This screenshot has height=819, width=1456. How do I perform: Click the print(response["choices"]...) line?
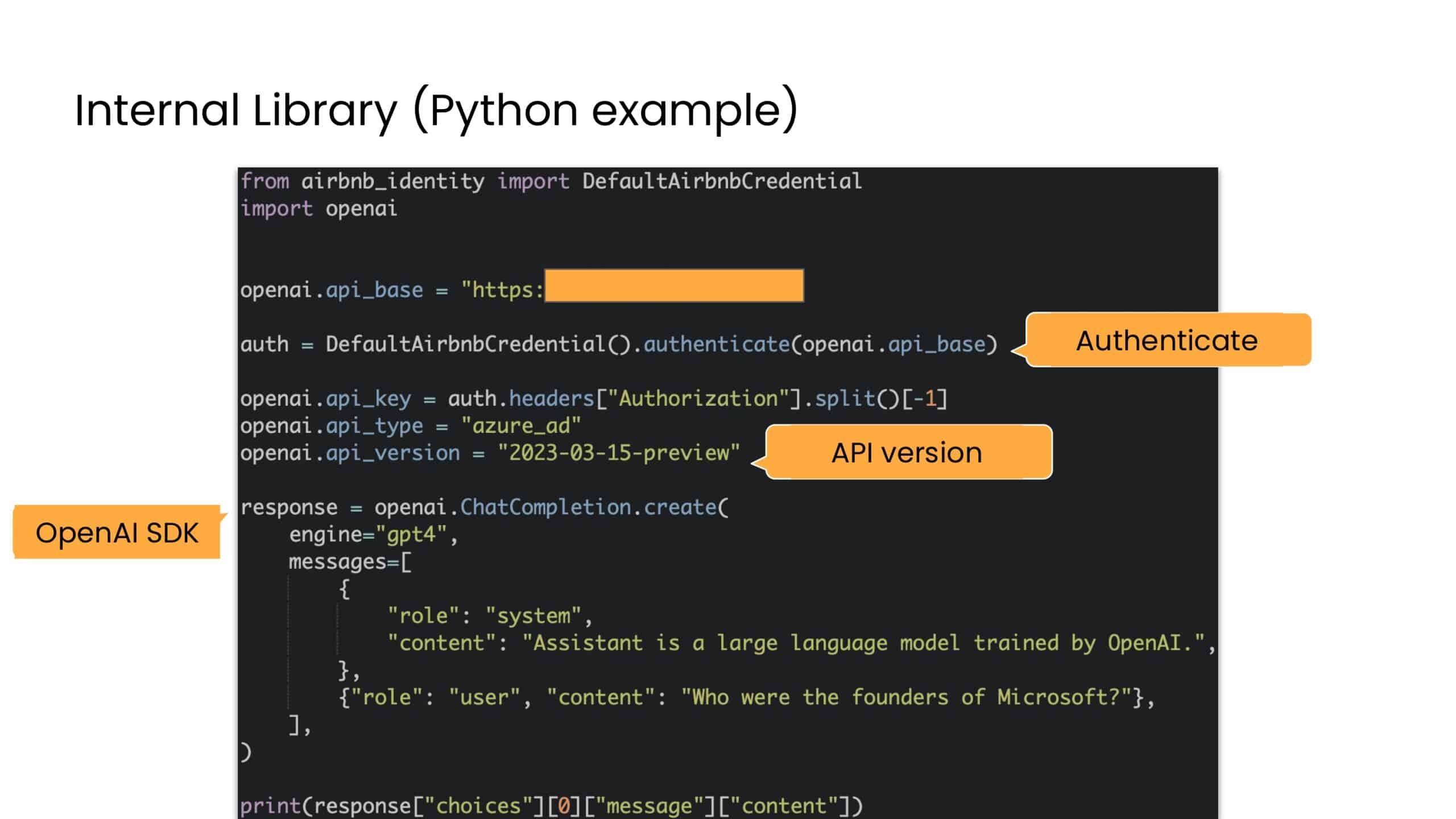click(551, 806)
